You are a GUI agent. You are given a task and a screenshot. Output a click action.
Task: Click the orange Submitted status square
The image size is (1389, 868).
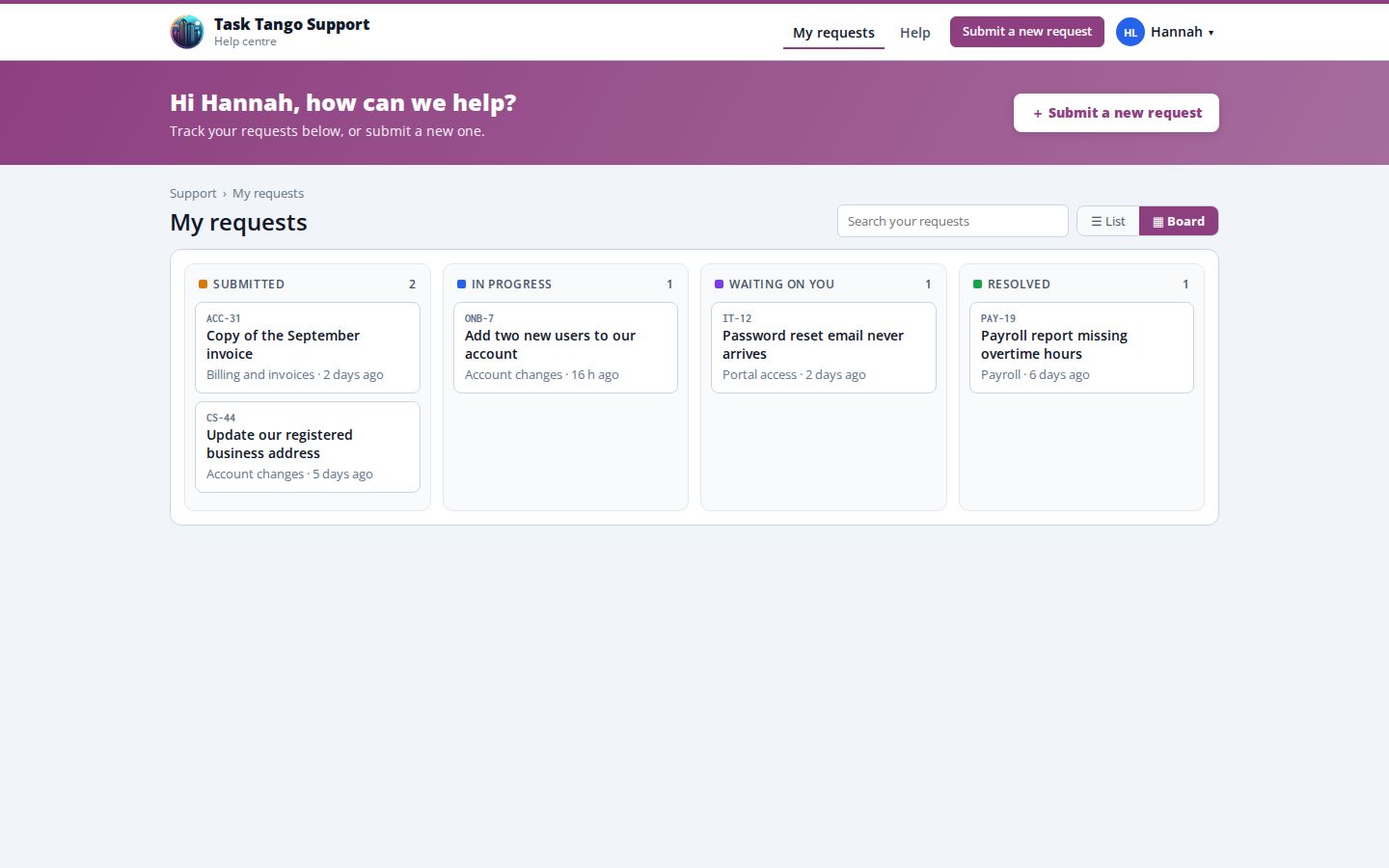point(203,285)
